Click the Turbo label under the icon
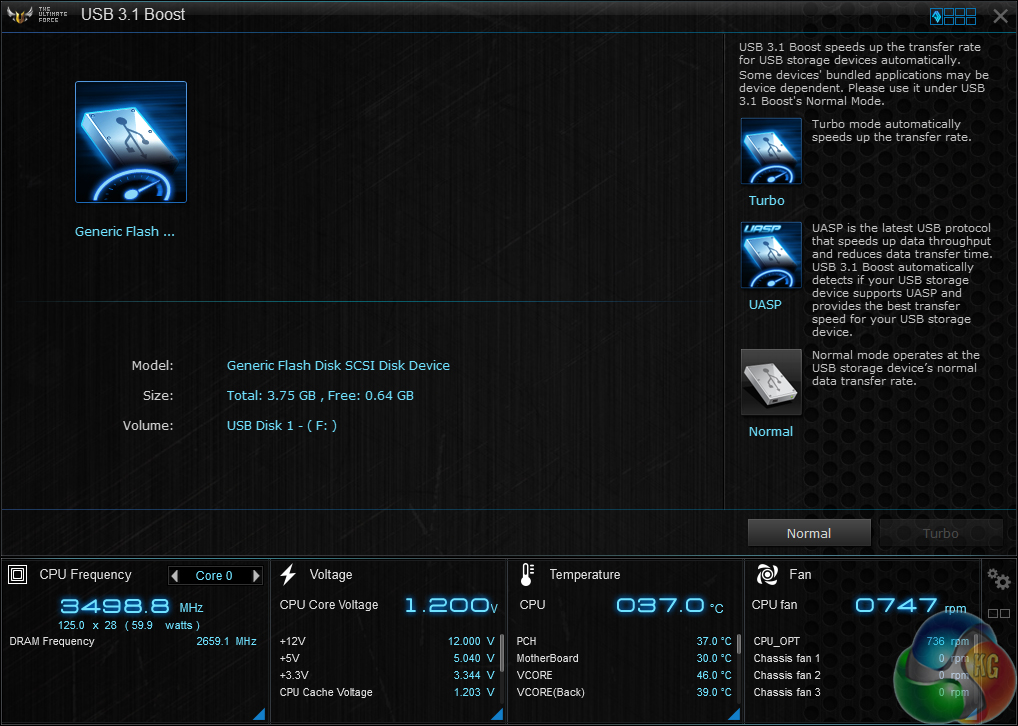Screen dimensions: 1018x726 [767, 201]
